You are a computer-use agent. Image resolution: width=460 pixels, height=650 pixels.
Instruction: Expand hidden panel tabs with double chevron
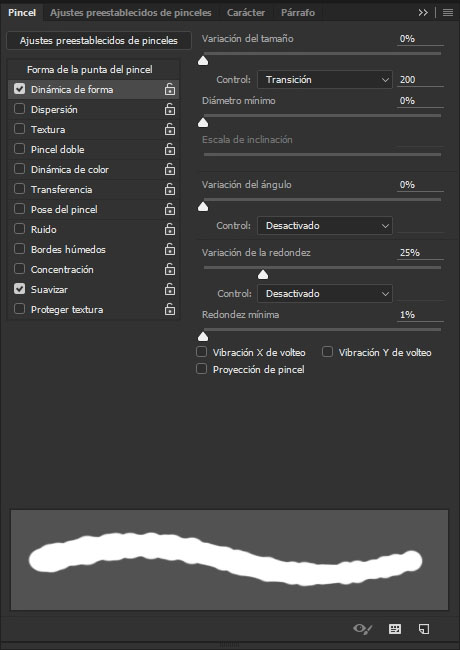423,12
